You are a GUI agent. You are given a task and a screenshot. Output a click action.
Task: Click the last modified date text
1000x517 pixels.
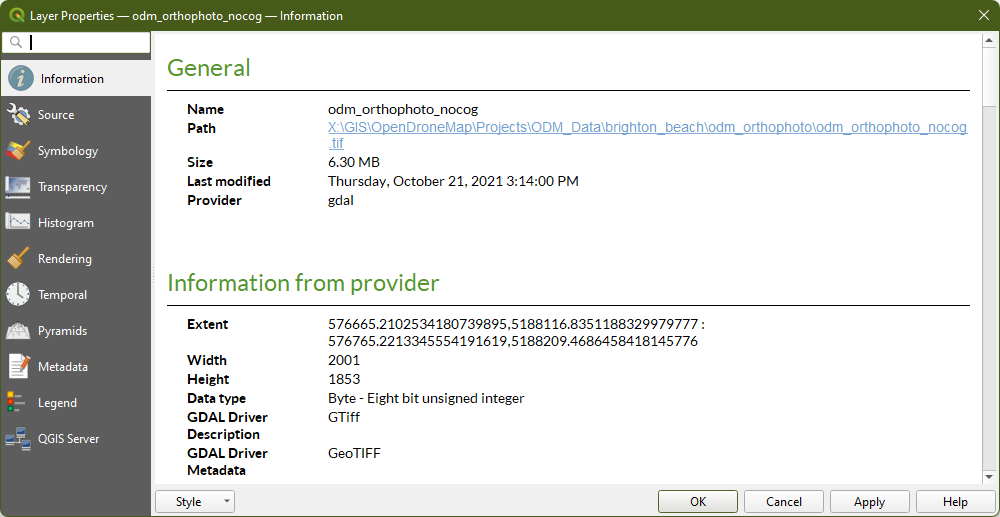pos(453,181)
